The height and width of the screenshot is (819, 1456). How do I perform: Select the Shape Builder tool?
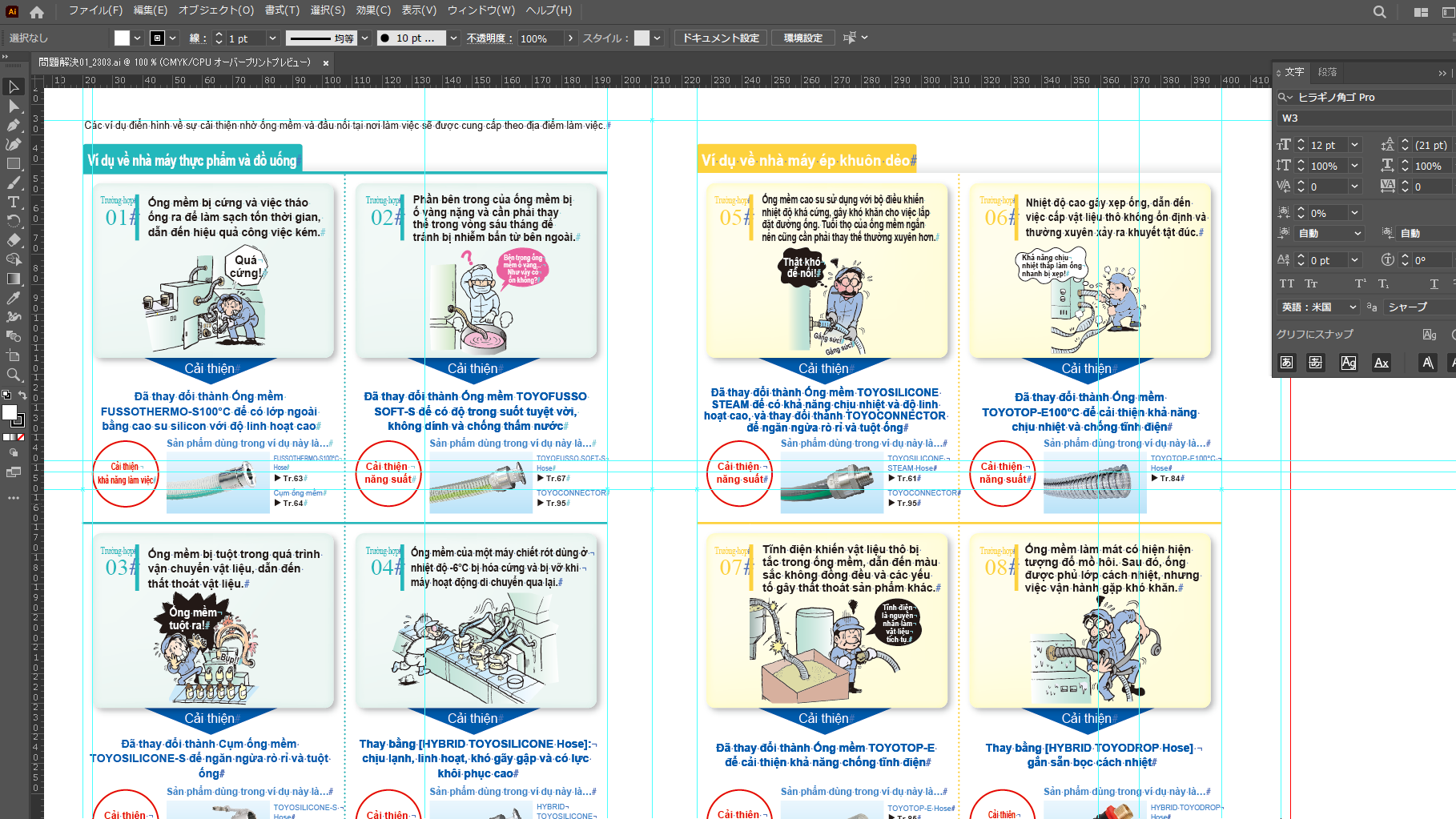(x=14, y=259)
